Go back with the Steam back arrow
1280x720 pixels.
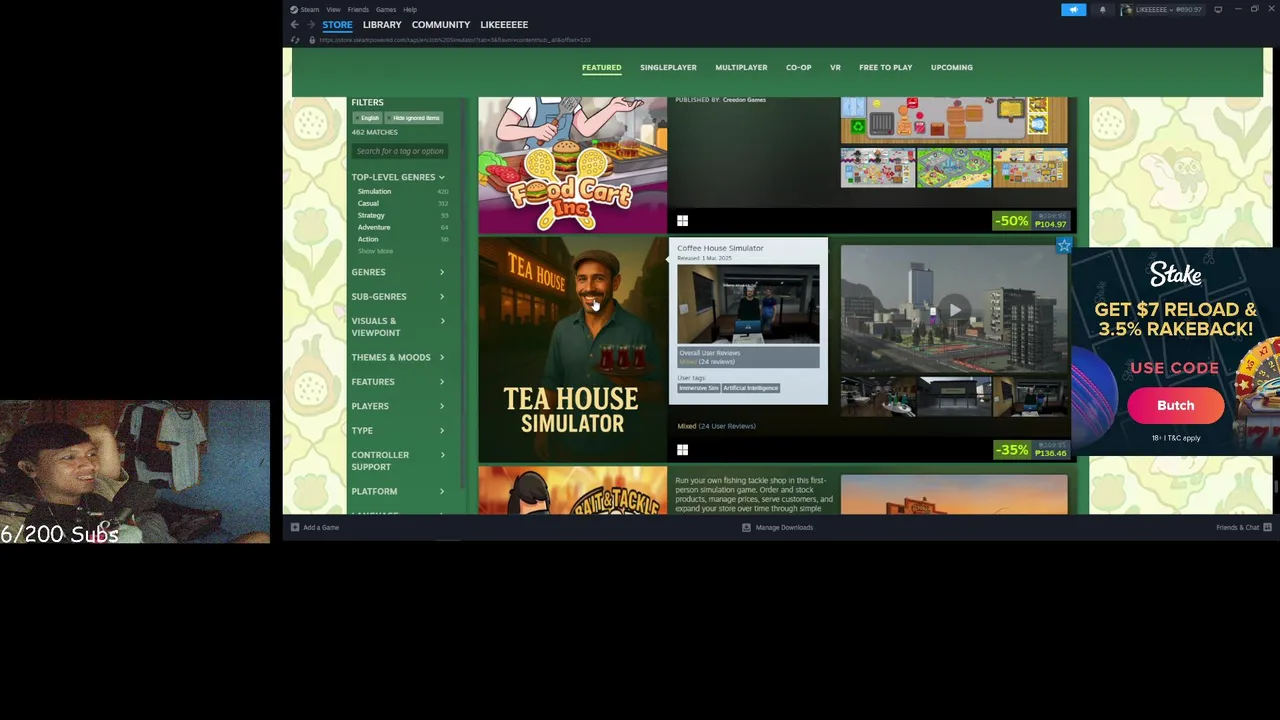pyautogui.click(x=294, y=24)
